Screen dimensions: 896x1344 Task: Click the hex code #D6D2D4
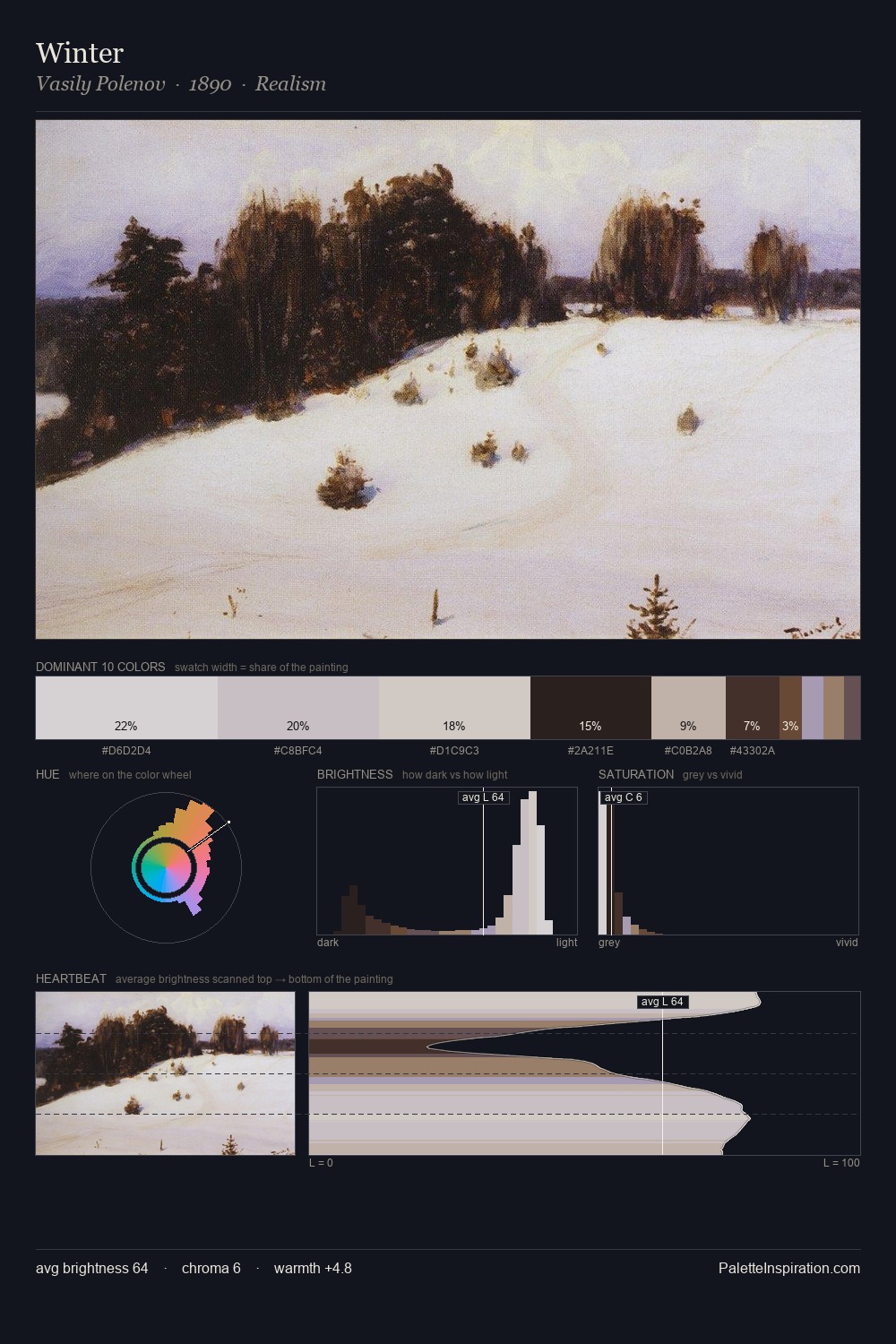coord(126,751)
